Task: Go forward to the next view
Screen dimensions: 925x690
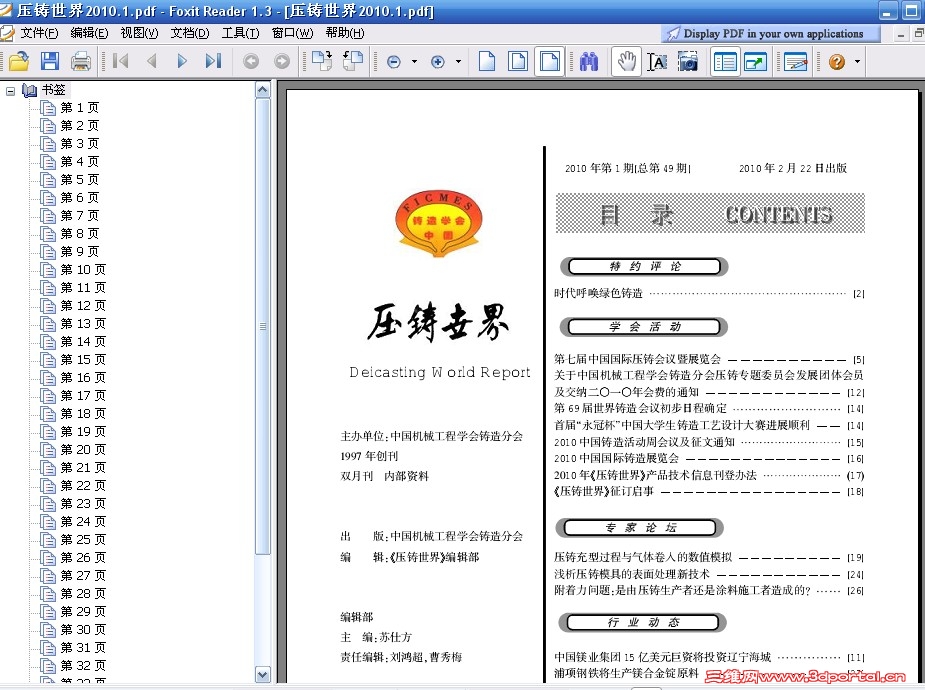Action: [x=282, y=61]
